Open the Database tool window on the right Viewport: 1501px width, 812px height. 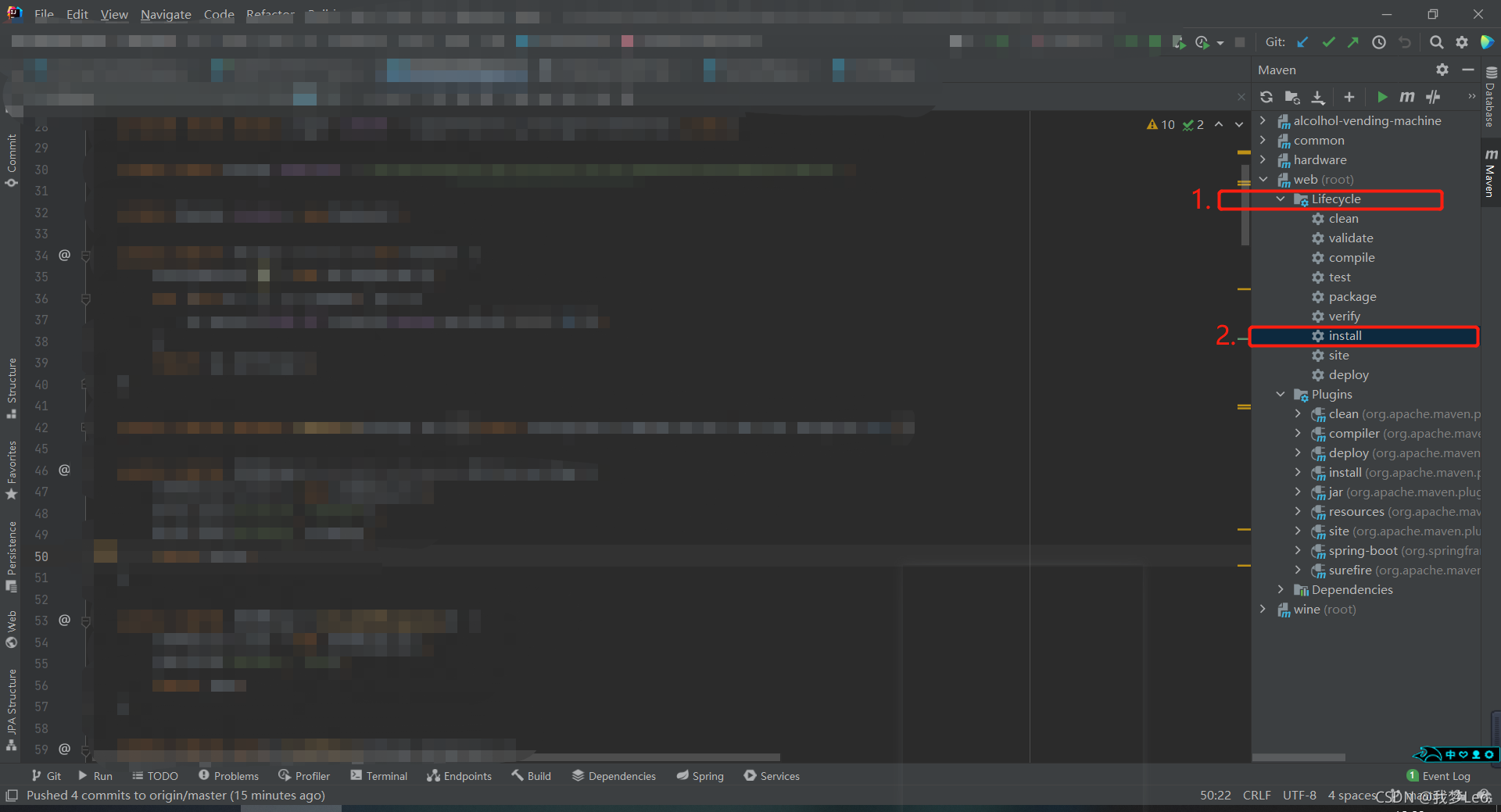1491,102
